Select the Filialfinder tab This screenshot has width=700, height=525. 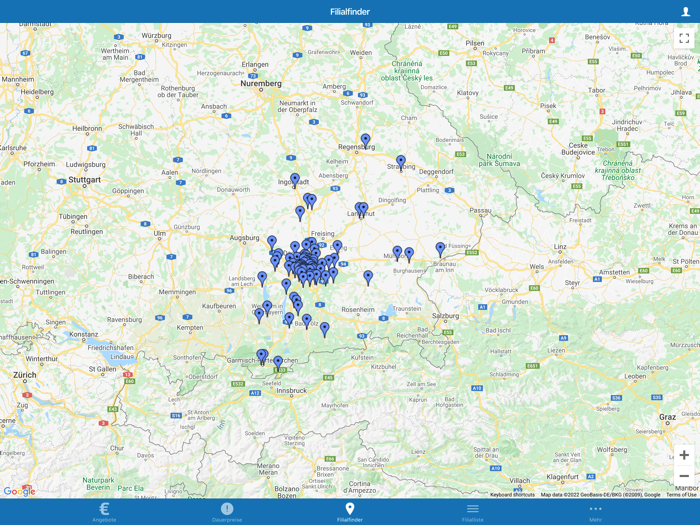coord(350,512)
